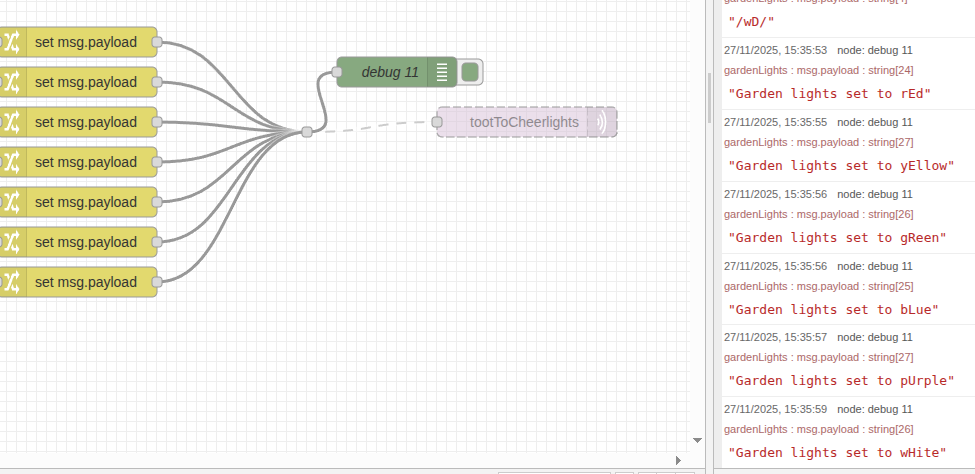Click the input port of debug 11

[x=337, y=72]
